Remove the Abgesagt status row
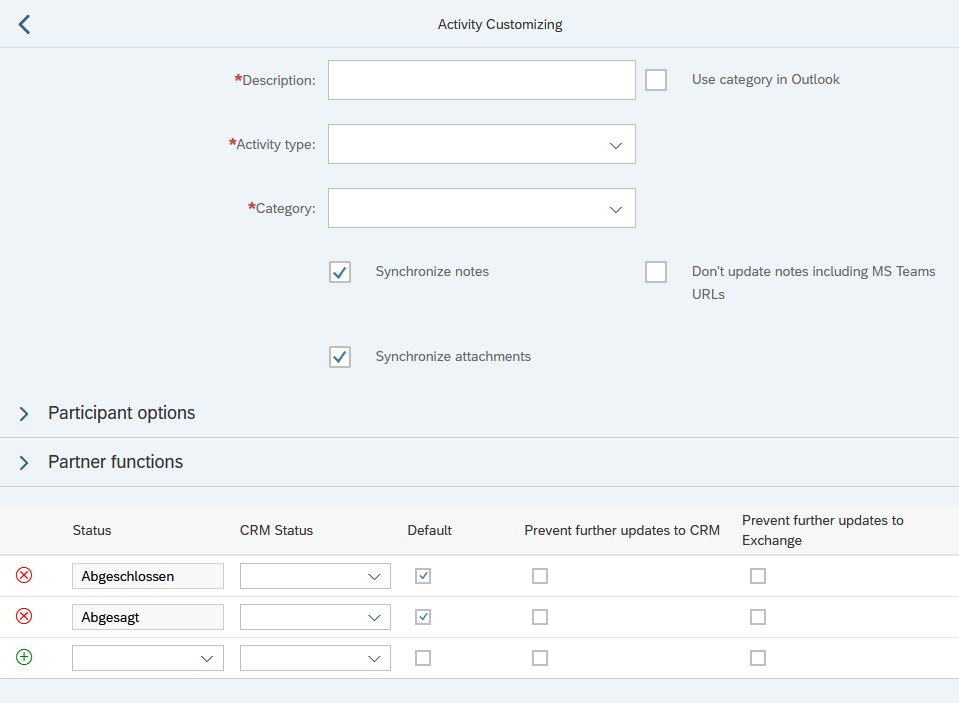959x703 pixels. 24,616
